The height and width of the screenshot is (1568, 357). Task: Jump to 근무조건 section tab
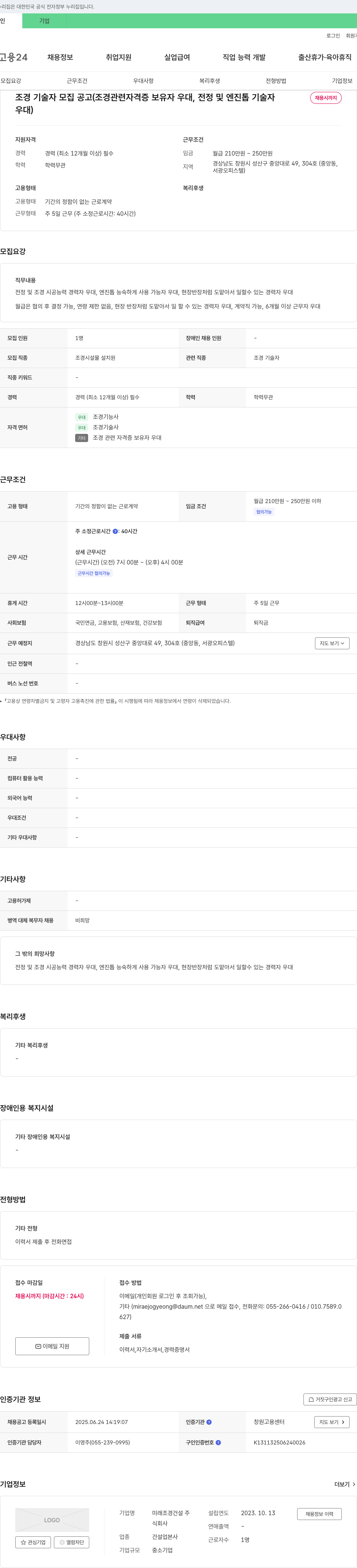click(x=77, y=81)
